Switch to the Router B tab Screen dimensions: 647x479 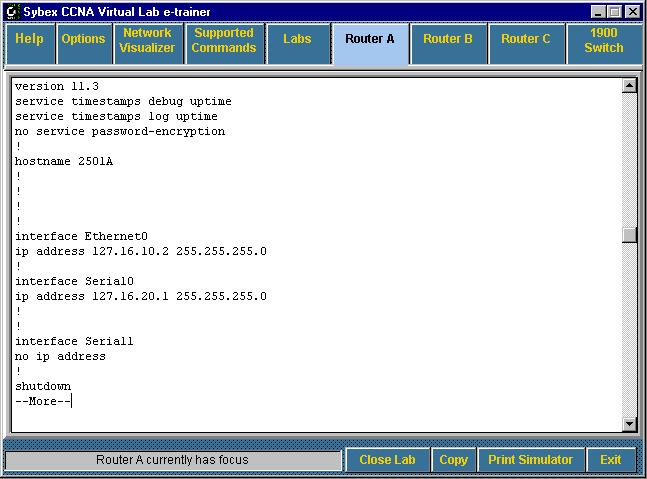(x=448, y=43)
